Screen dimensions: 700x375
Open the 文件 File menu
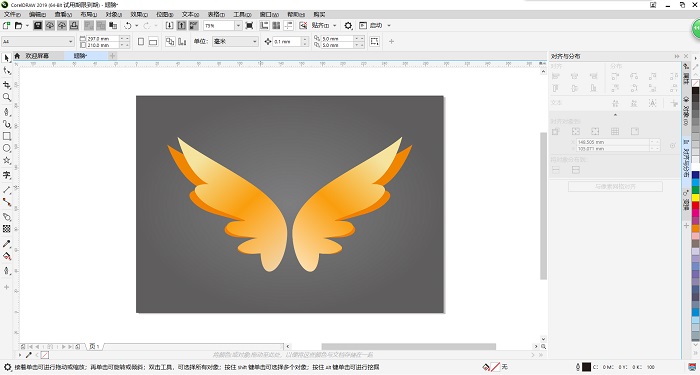pos(12,14)
